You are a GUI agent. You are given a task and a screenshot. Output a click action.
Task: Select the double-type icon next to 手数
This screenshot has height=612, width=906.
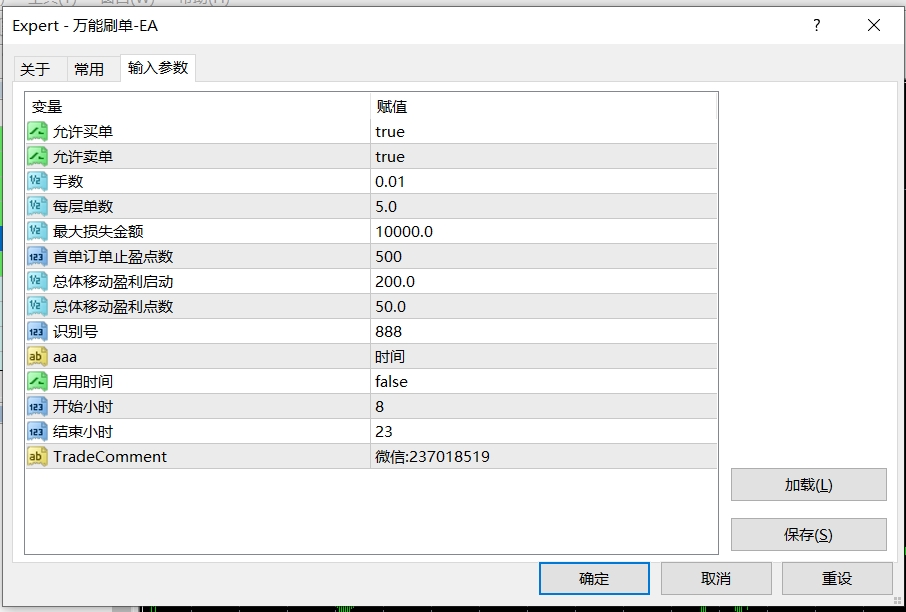pyautogui.click(x=37, y=181)
